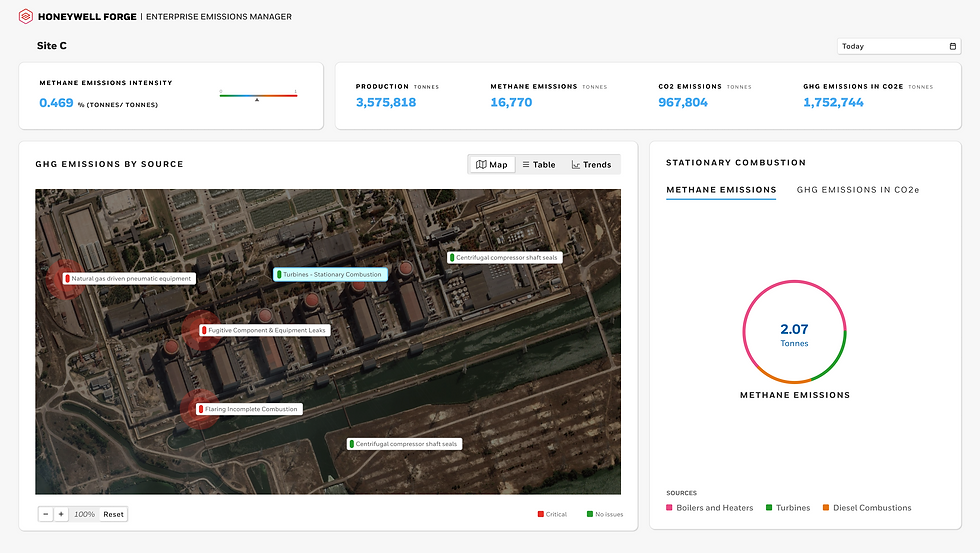Viewport: 980px width, 553px height.
Task: Click the Boilers and Heaters legend label
Action: point(714,507)
